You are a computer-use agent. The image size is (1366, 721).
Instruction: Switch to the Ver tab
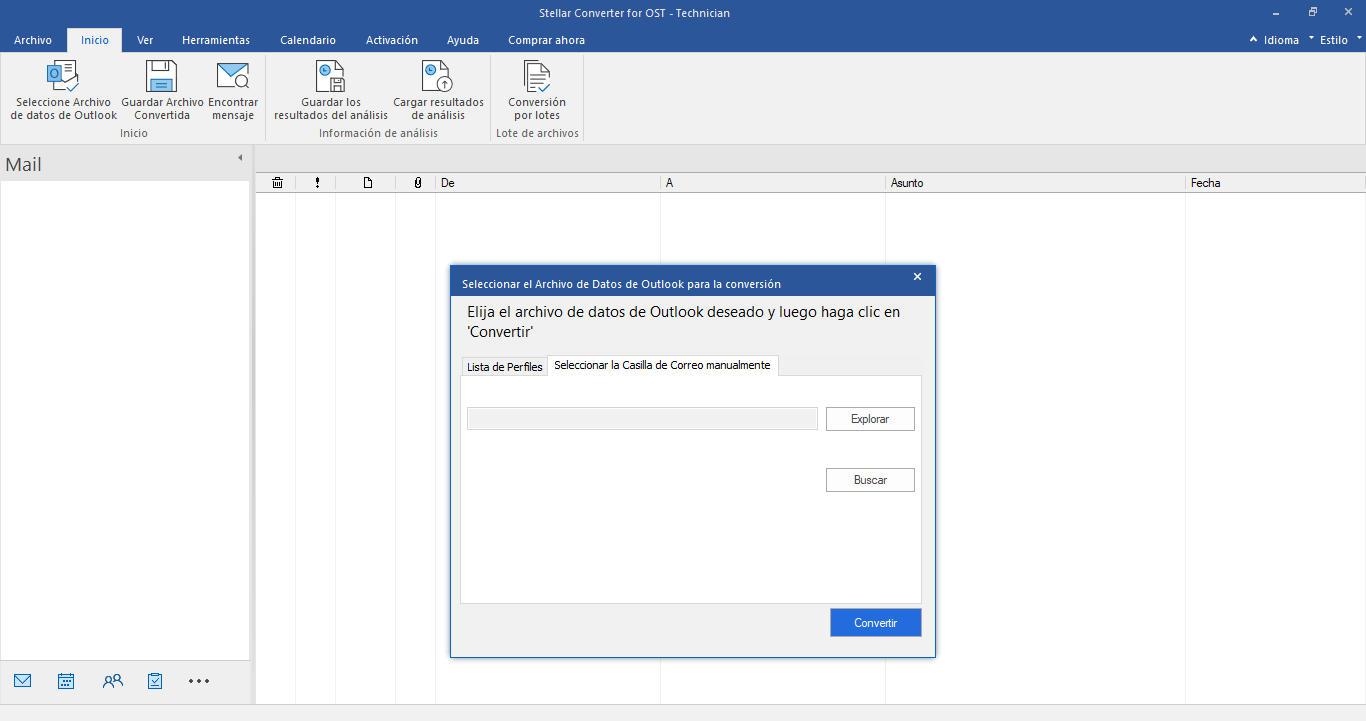[145, 40]
